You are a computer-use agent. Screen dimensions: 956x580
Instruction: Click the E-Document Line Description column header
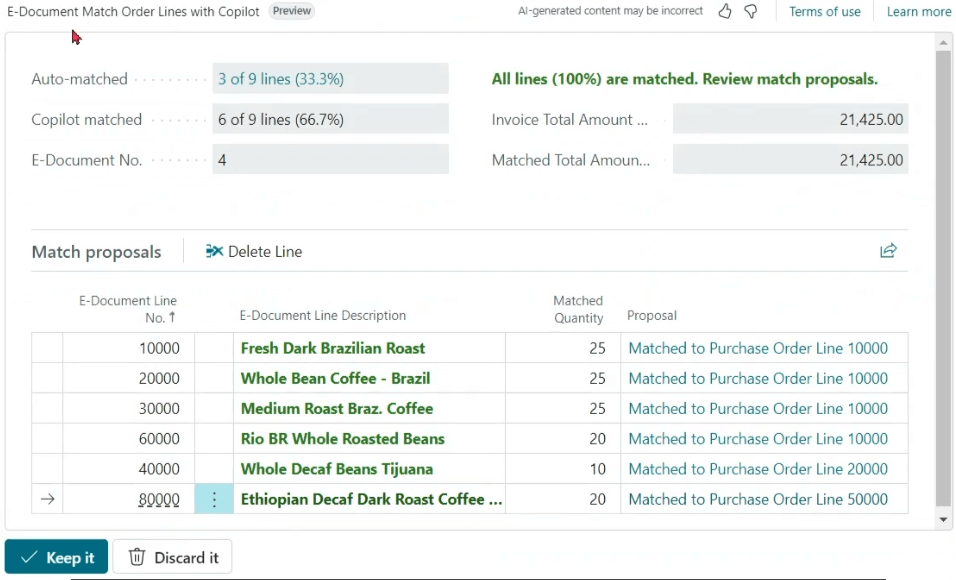(322, 315)
